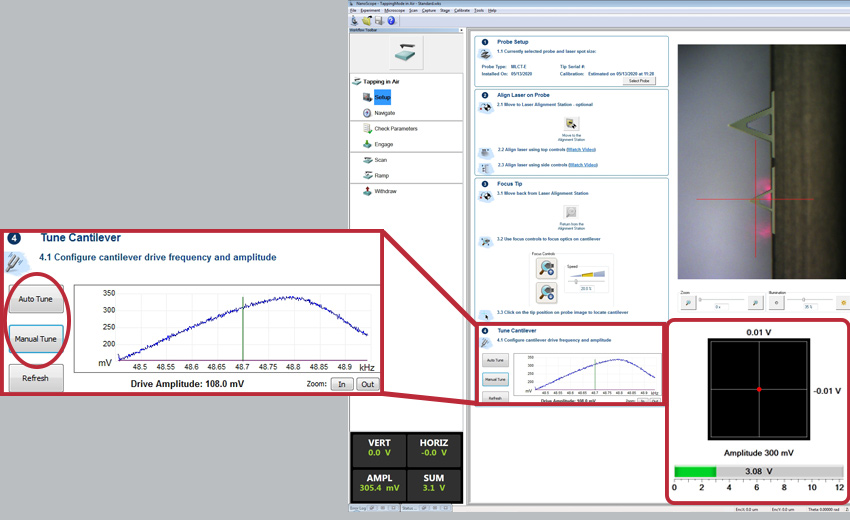Open the Stage menu
This screenshot has width=850, height=520.
(445, 10)
